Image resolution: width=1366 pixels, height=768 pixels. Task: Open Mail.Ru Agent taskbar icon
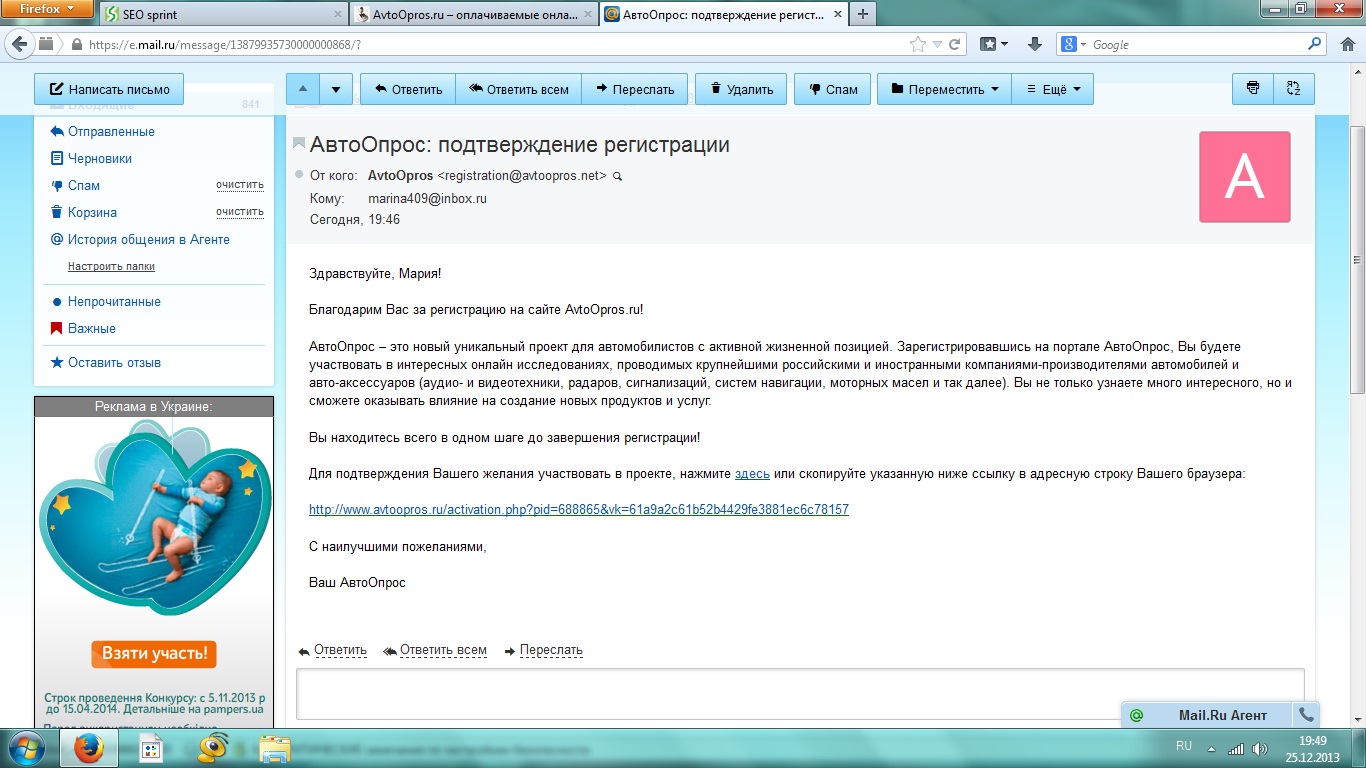point(213,748)
